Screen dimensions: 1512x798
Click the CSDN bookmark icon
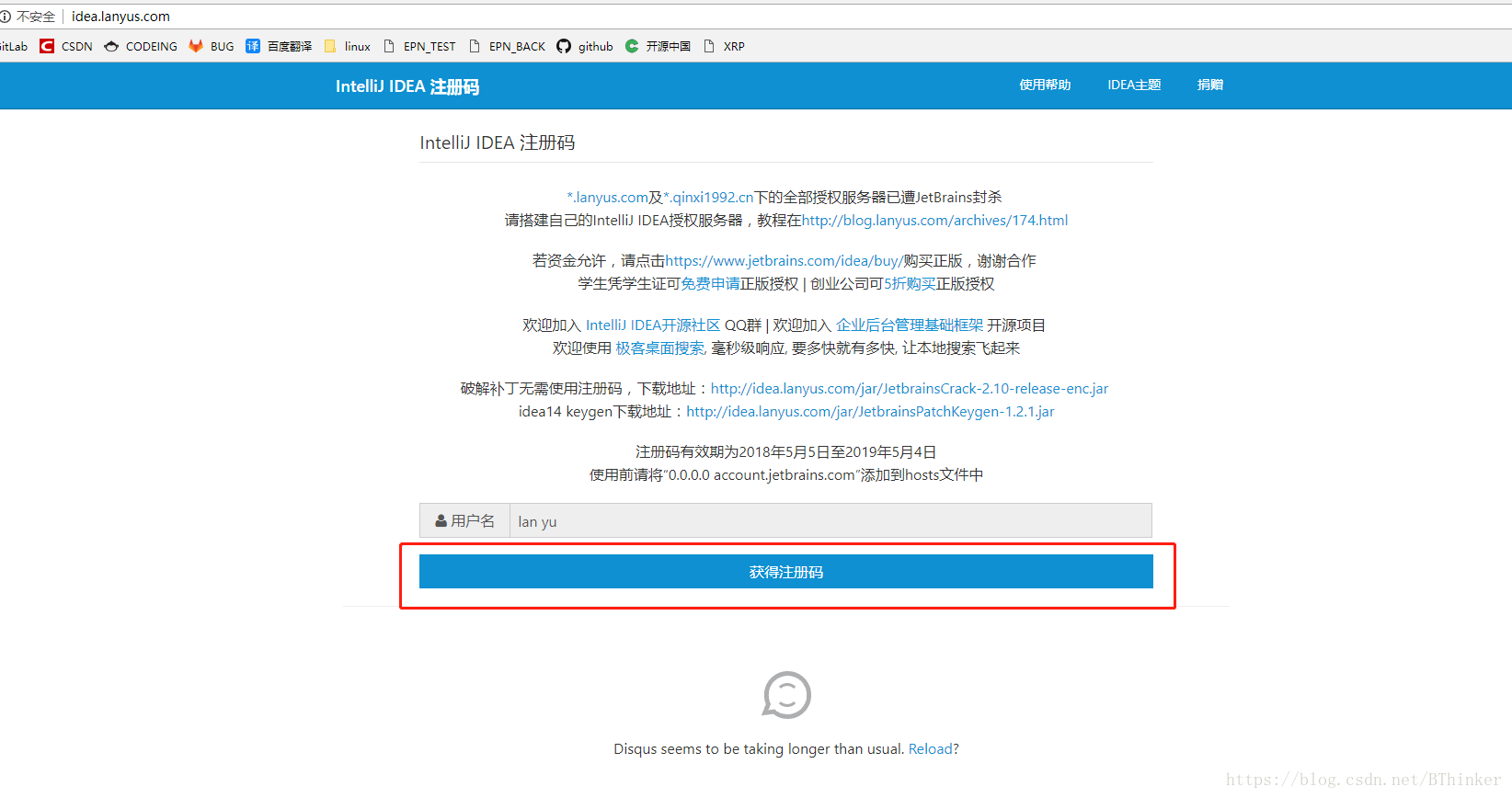coord(47,46)
